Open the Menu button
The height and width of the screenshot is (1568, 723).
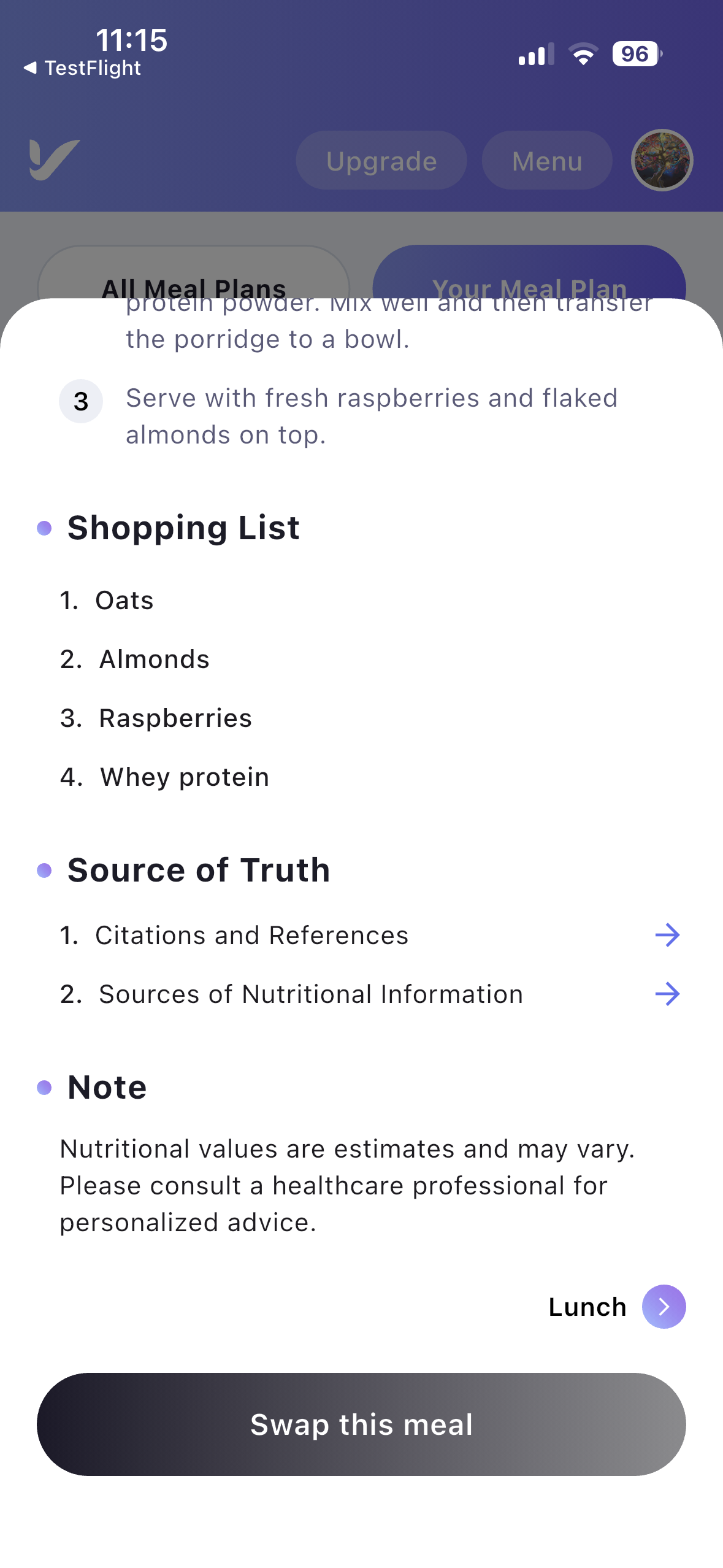547,161
